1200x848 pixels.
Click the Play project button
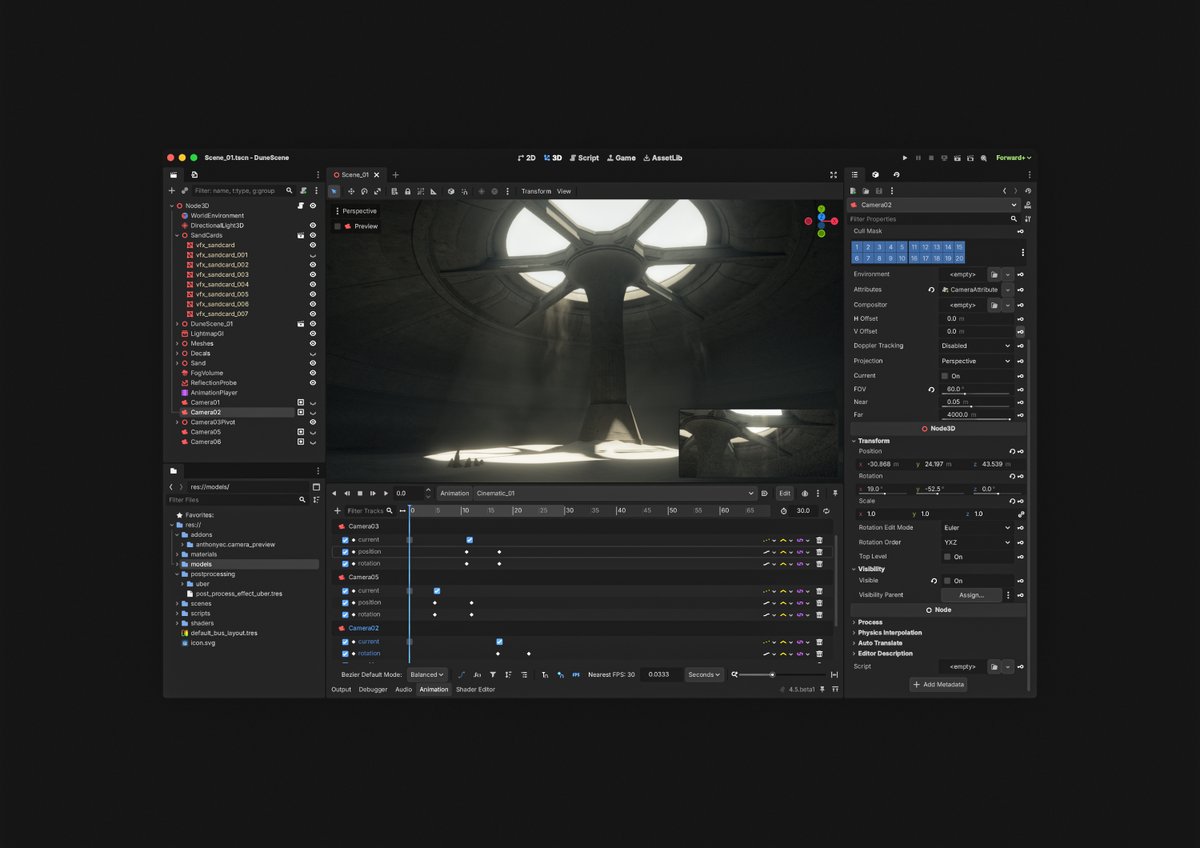click(x=906, y=158)
